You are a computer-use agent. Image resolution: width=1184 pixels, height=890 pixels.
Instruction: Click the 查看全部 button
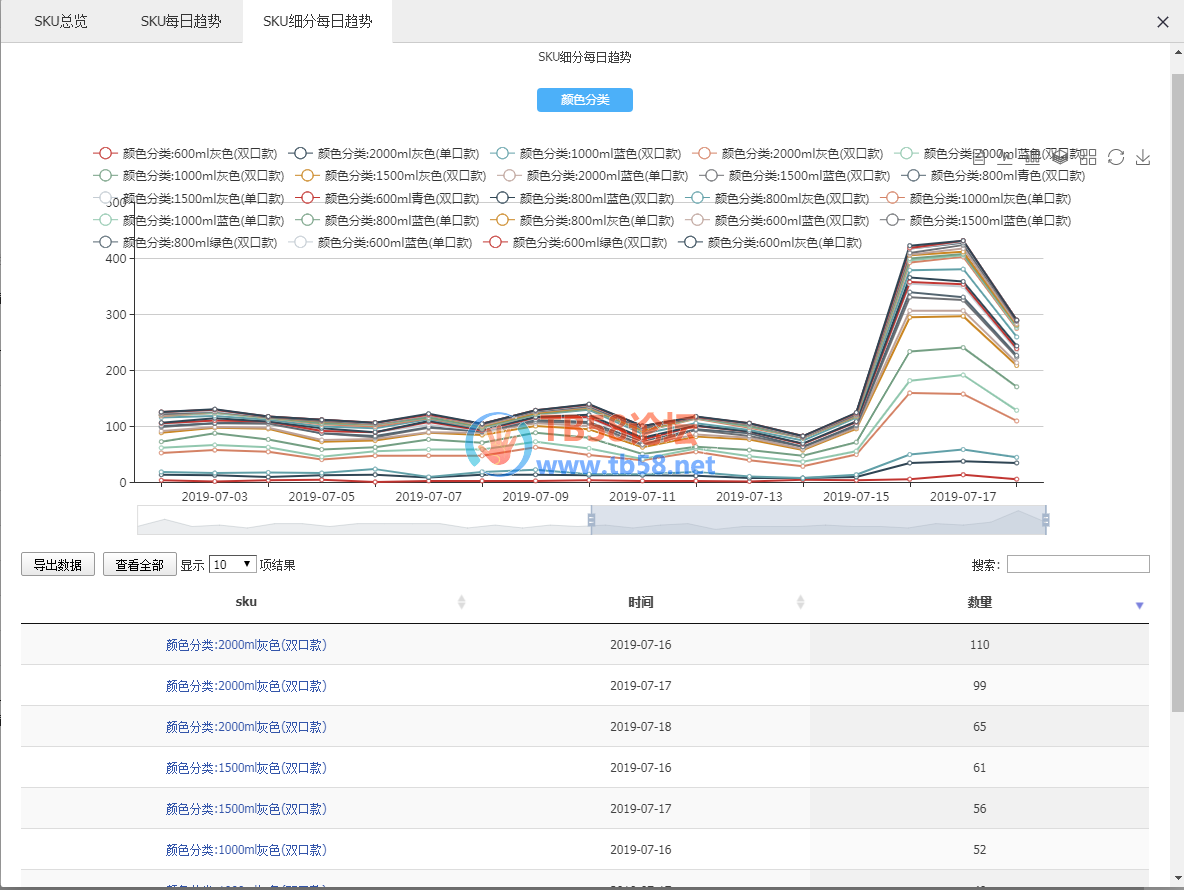(x=140, y=565)
